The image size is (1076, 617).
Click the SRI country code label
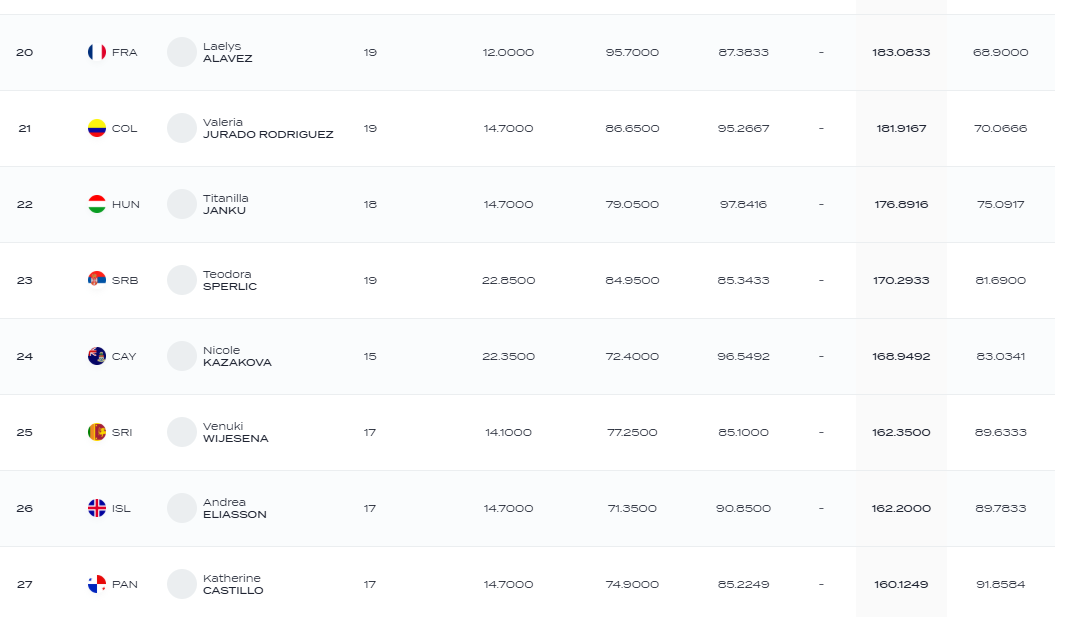(x=122, y=432)
